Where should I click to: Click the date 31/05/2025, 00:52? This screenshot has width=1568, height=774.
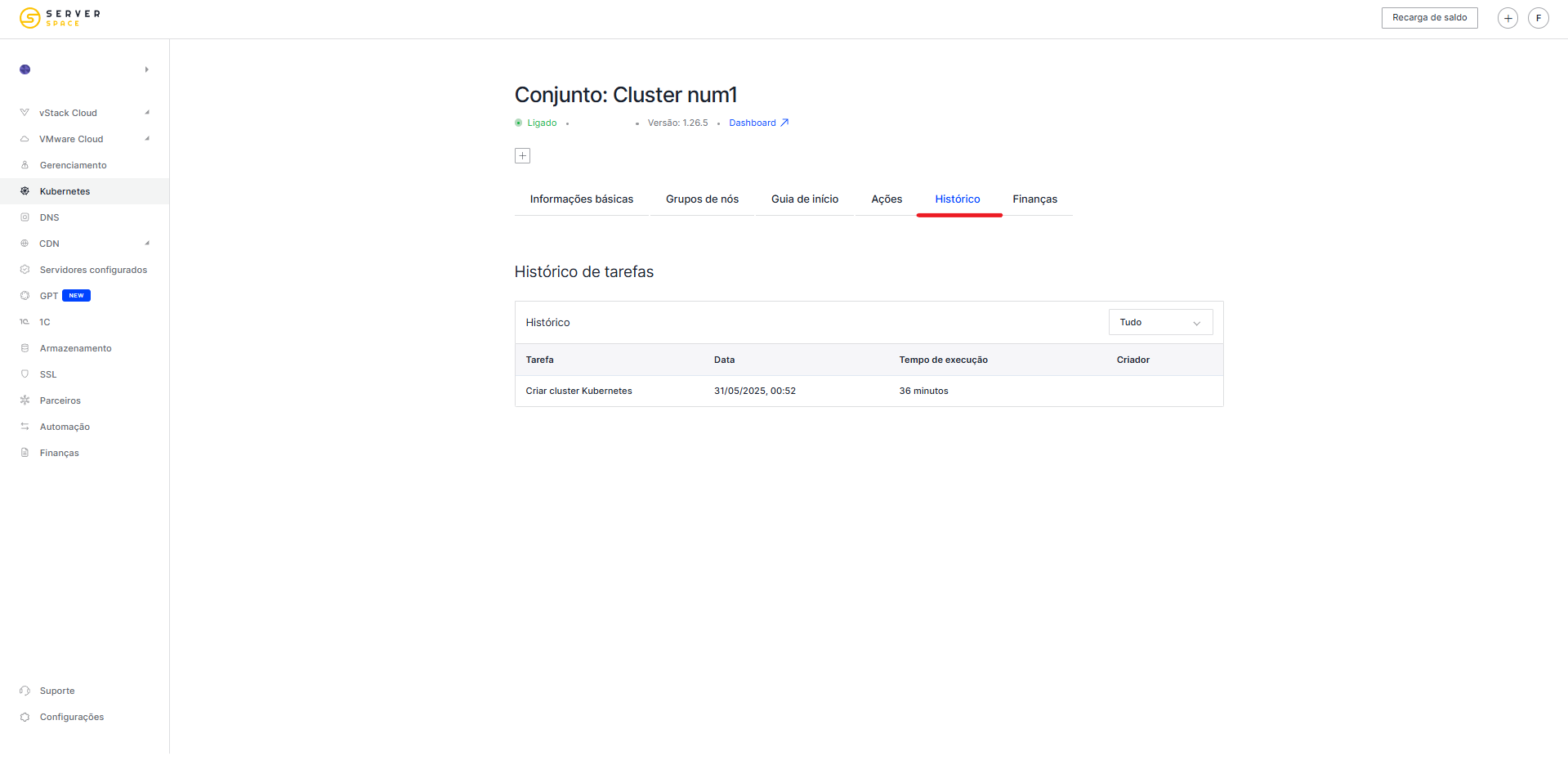coord(755,391)
